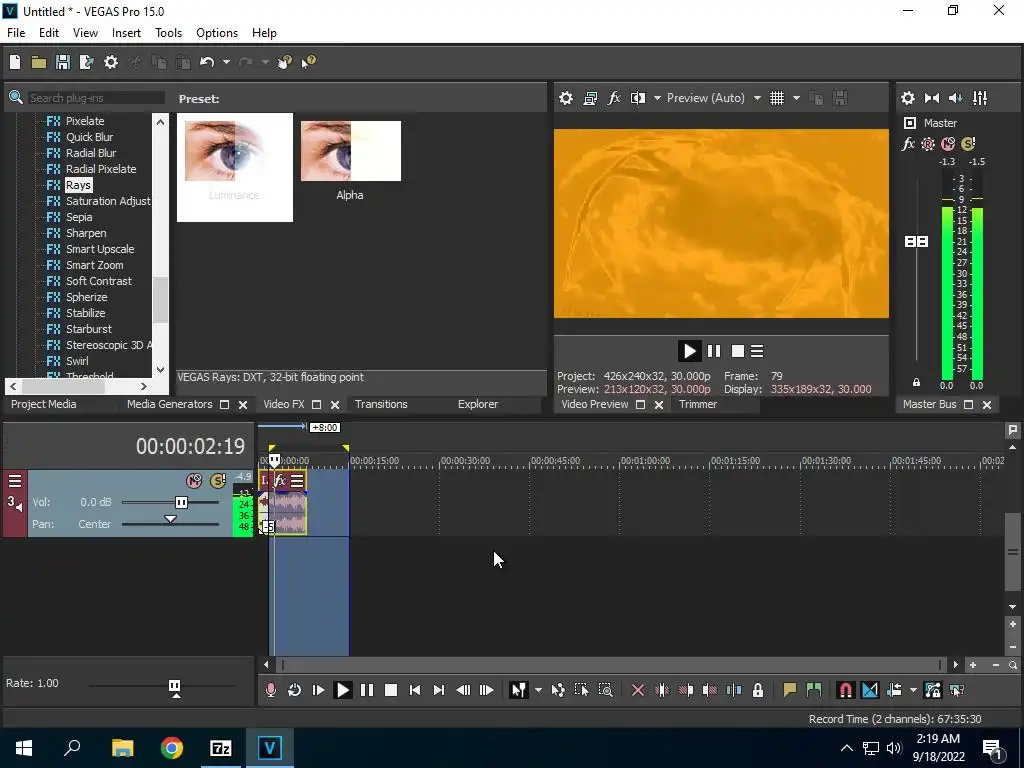Open Video Preview properties gear
1024x768 pixels.
point(566,98)
